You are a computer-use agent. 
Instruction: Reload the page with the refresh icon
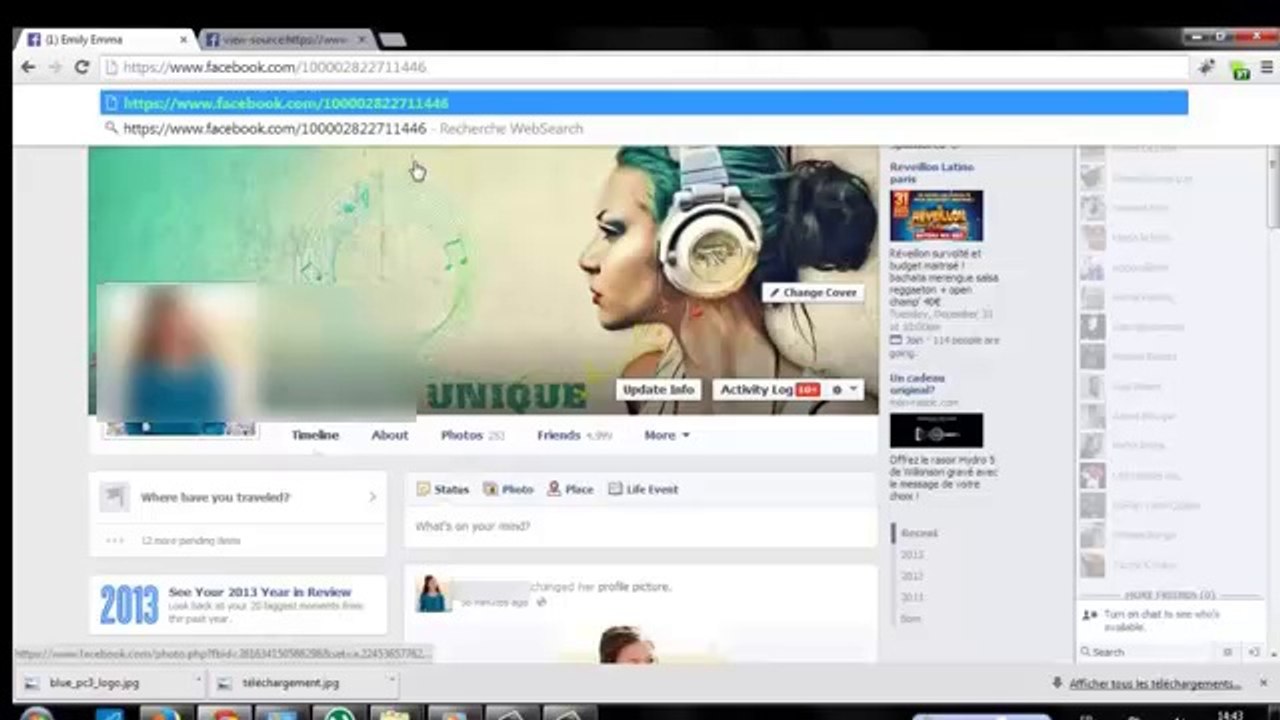(82, 67)
